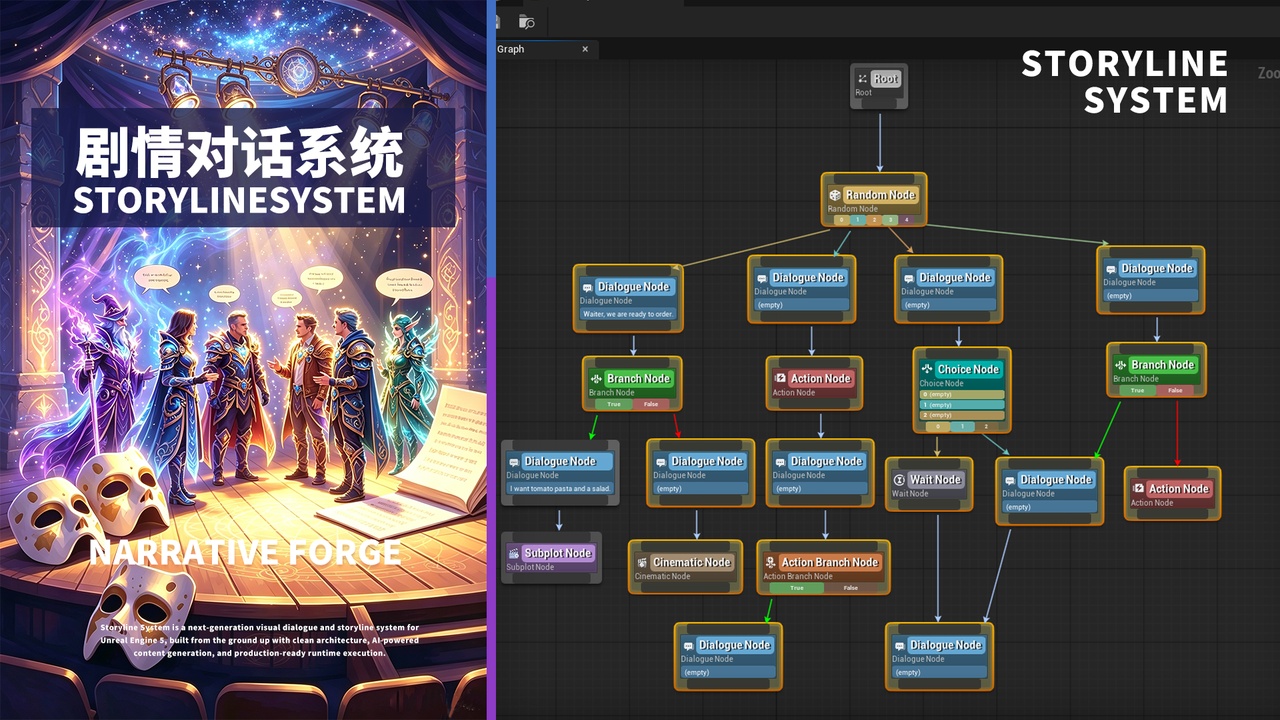The width and height of the screenshot is (1280, 720).
Task: Select text 'I want tomato pasta and a salad.'
Action: [x=560, y=489]
